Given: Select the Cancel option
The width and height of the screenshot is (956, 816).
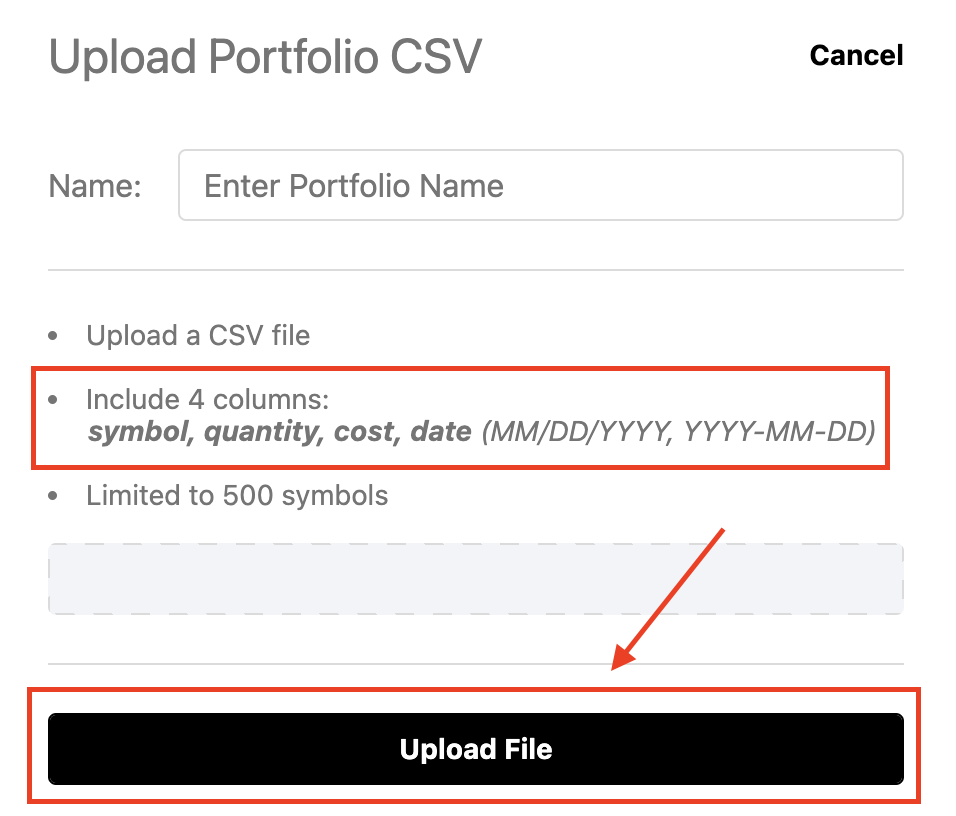Looking at the screenshot, I should (x=855, y=55).
